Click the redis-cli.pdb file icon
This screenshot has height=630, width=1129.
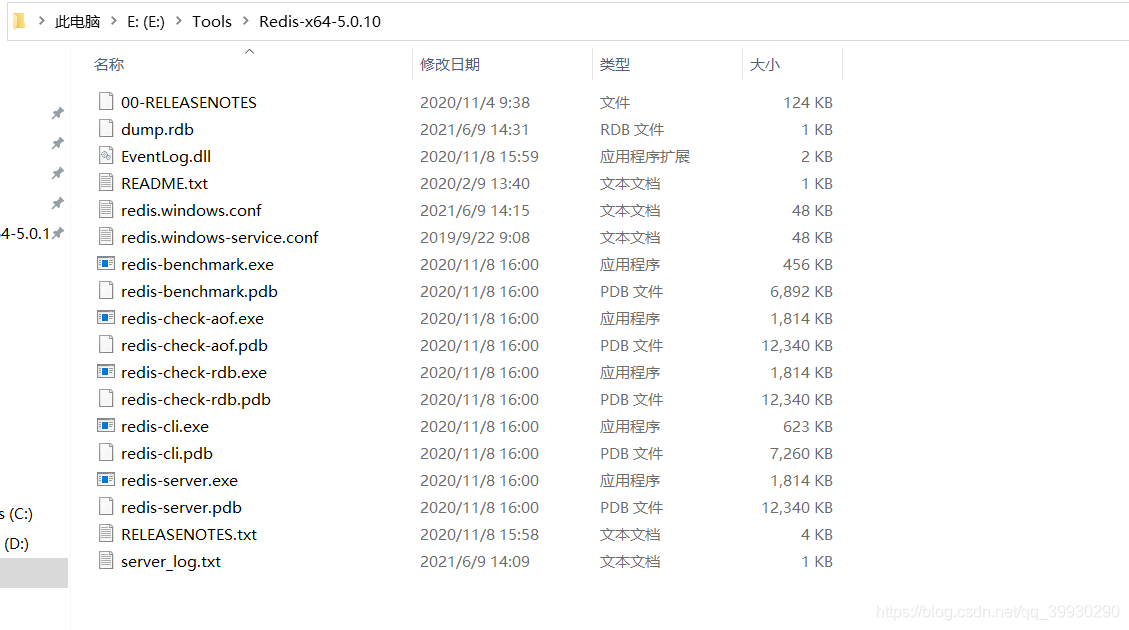pos(106,453)
